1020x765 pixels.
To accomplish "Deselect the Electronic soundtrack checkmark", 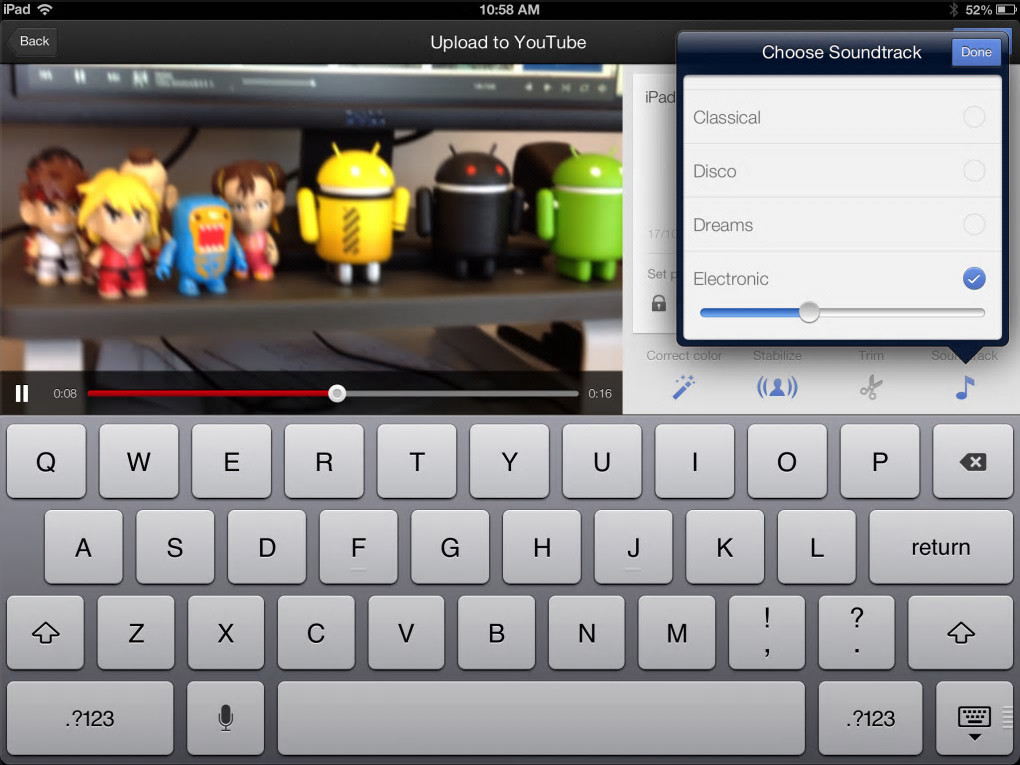I will coord(974,279).
